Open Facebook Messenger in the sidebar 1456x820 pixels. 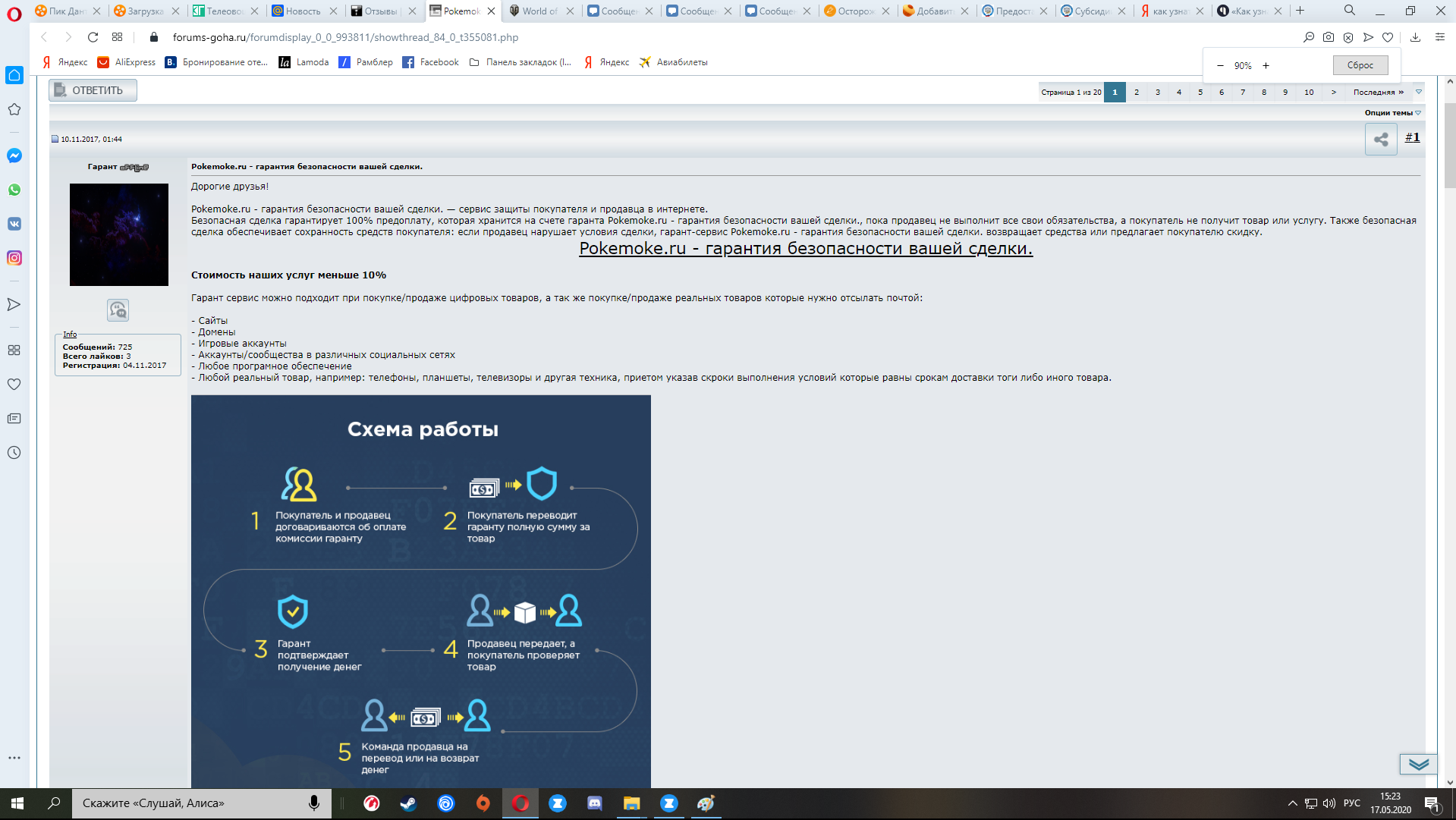14,156
